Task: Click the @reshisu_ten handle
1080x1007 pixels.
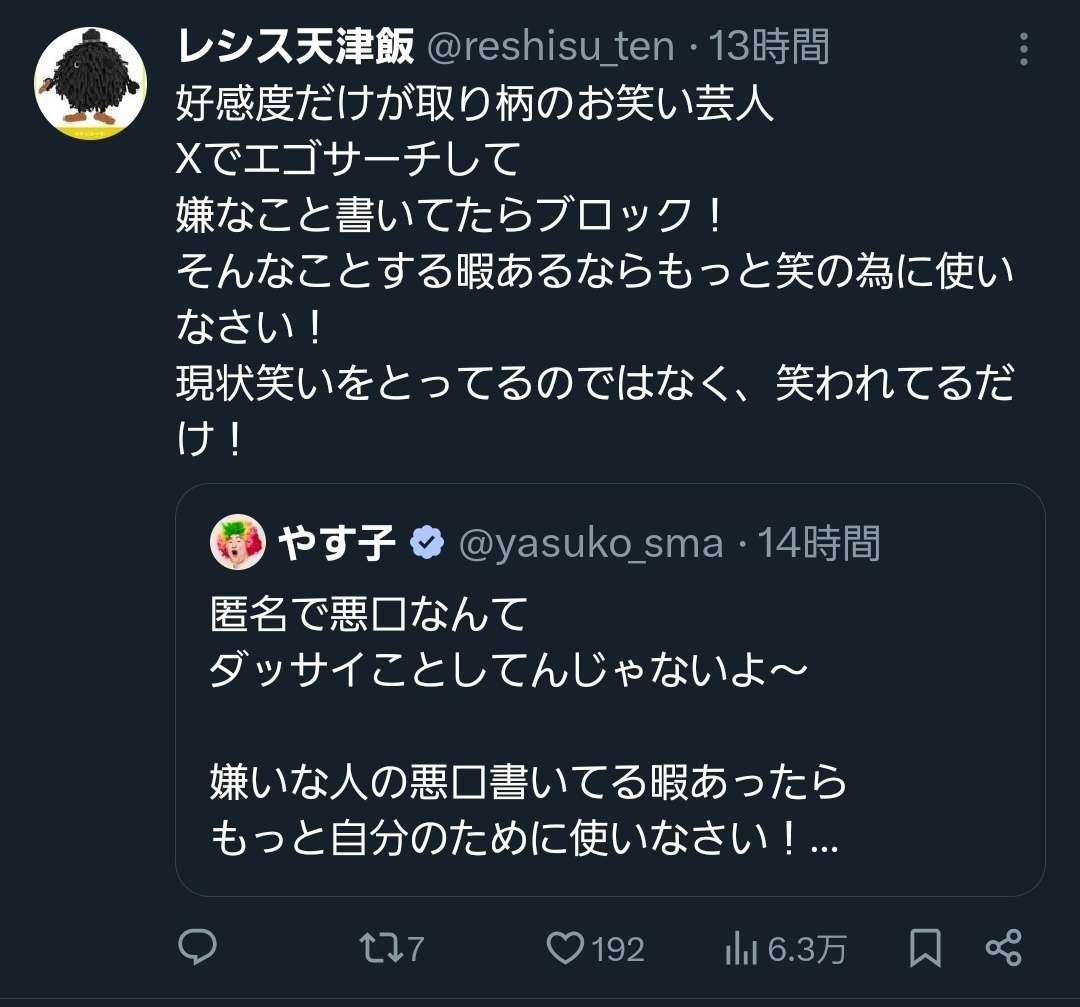Action: click(x=550, y=46)
